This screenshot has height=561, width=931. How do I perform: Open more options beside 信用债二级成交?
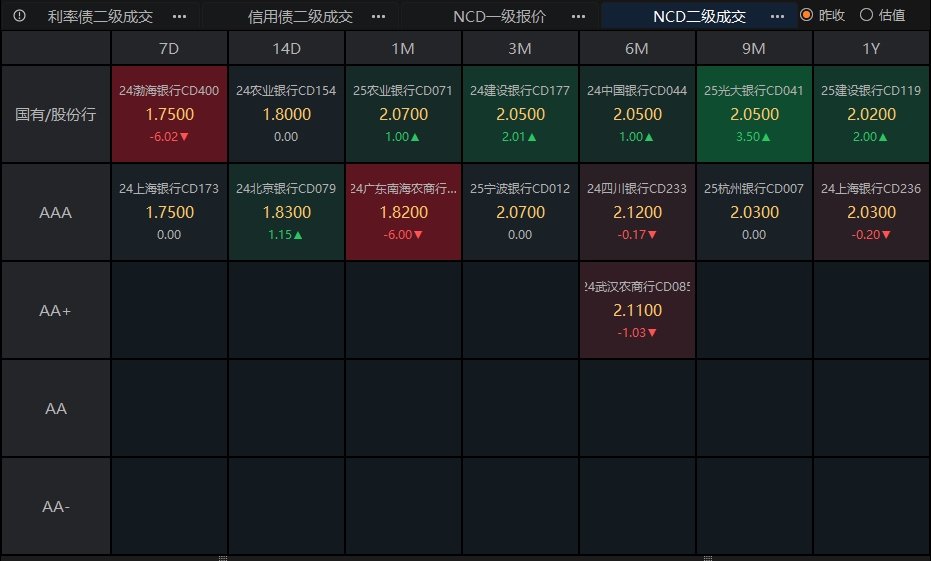[x=378, y=16]
